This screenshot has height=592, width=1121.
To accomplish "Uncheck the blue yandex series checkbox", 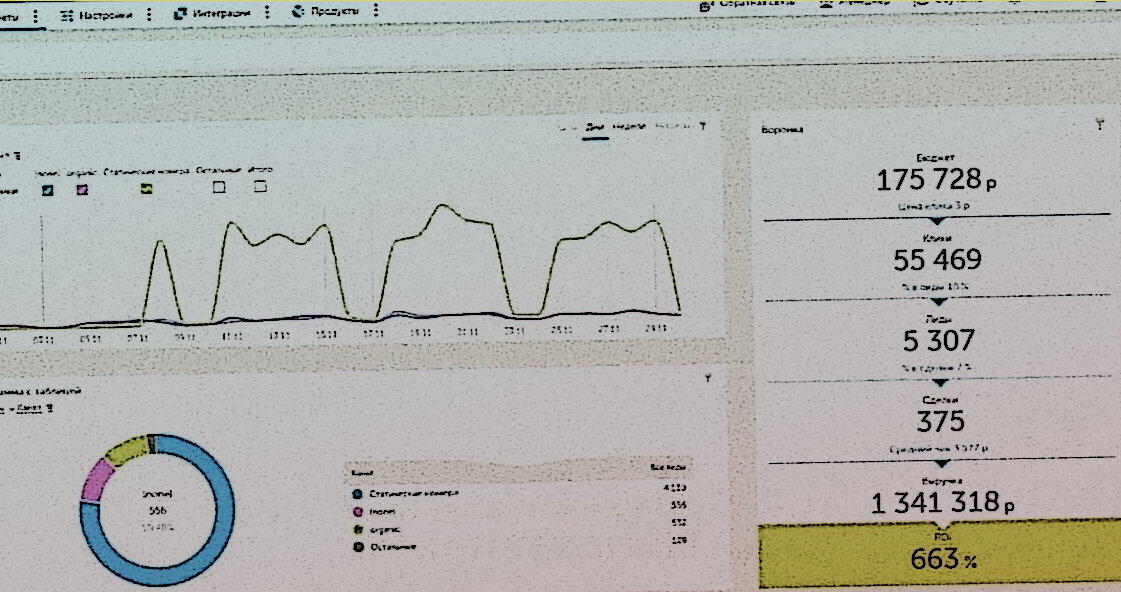I will coord(47,190).
